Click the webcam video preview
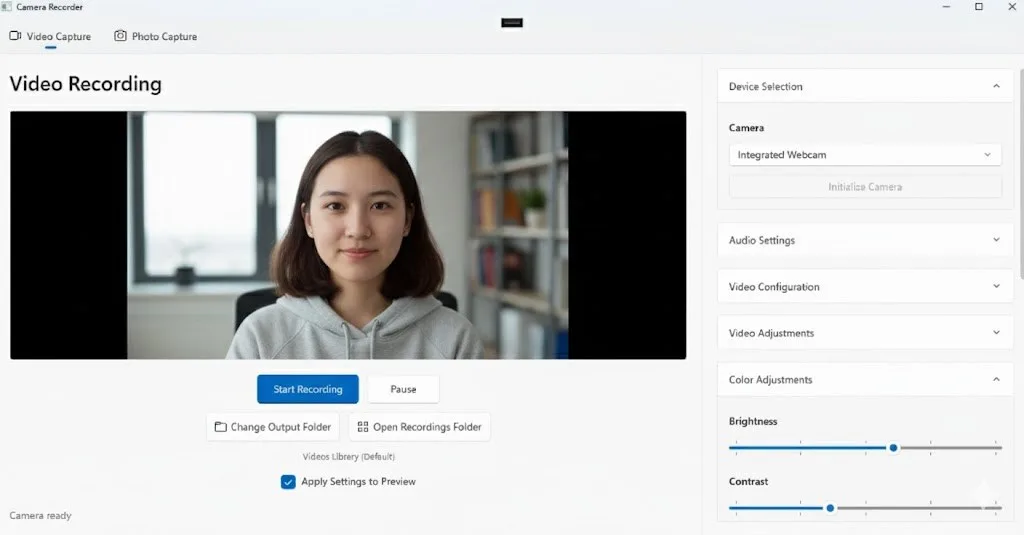 (x=348, y=235)
